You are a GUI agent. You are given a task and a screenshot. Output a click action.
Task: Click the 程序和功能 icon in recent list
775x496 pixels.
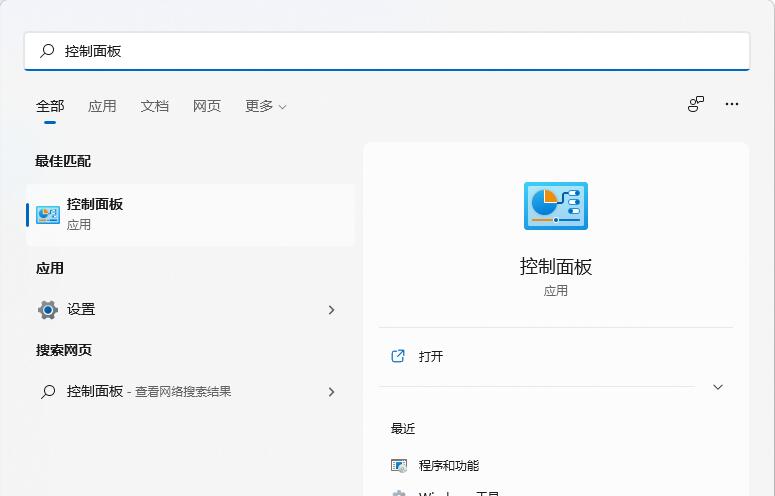point(399,465)
